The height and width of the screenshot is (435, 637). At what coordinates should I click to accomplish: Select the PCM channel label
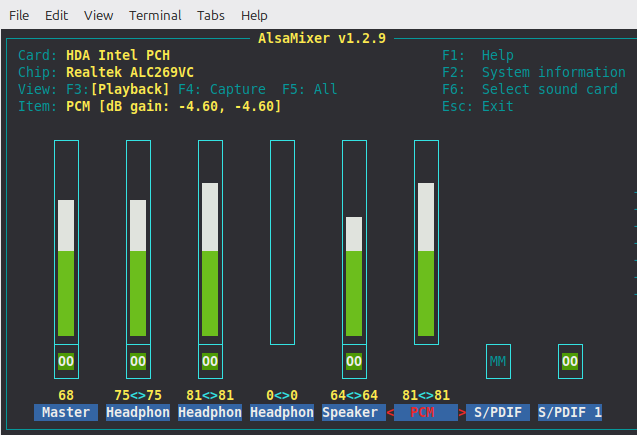pos(426,412)
